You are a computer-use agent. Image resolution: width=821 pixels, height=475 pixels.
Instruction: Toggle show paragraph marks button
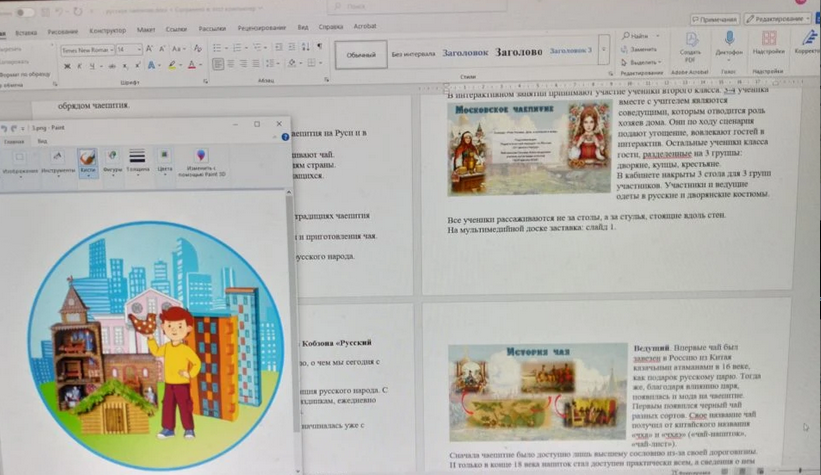point(319,47)
